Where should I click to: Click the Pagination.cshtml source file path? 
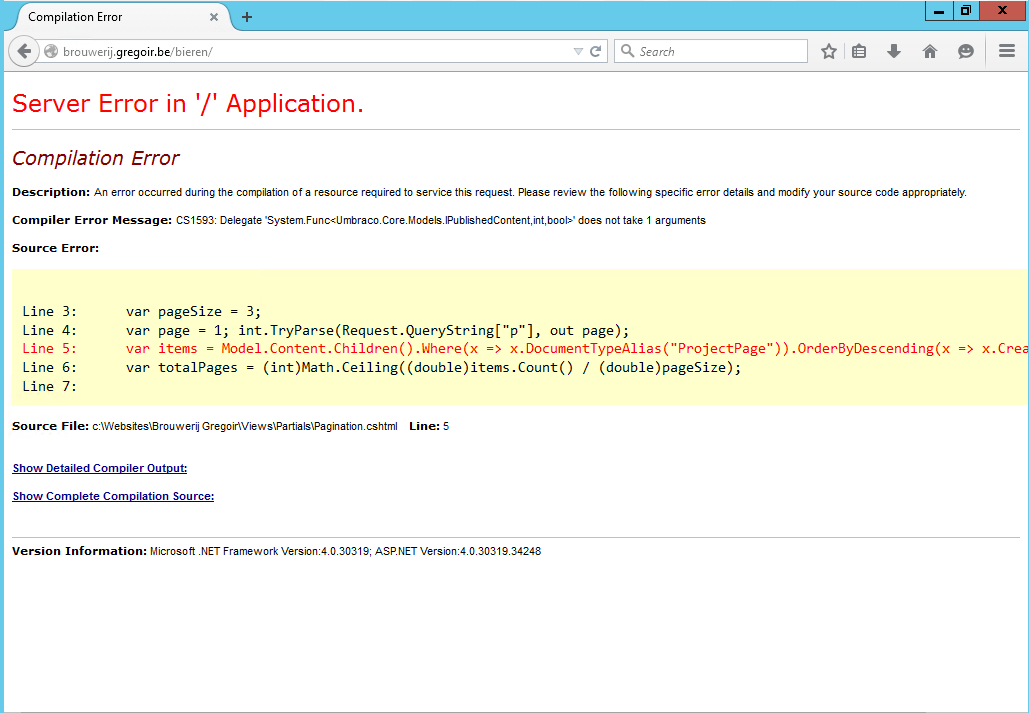point(245,427)
